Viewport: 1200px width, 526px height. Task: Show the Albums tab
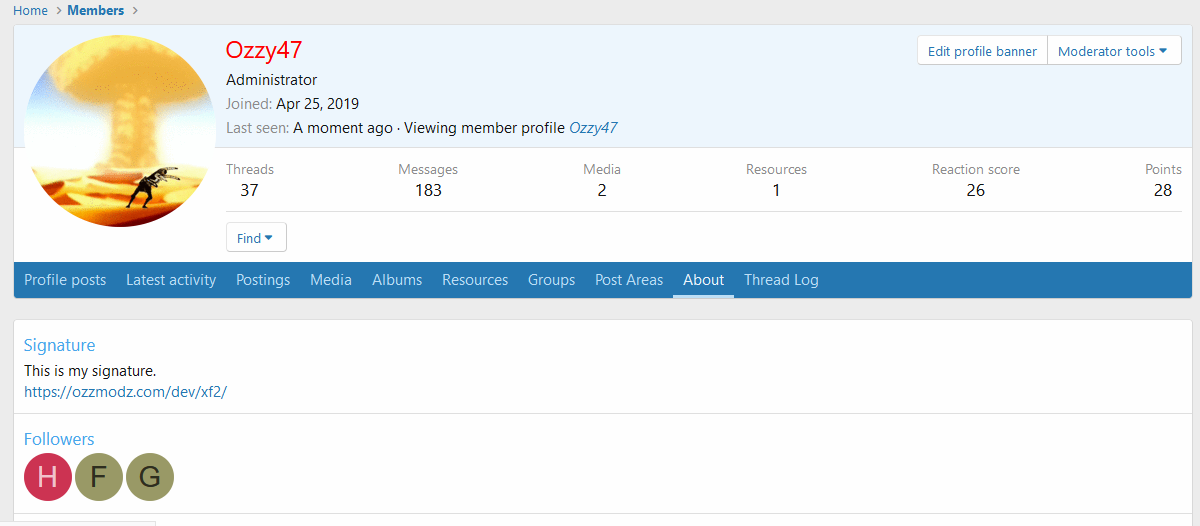click(397, 280)
